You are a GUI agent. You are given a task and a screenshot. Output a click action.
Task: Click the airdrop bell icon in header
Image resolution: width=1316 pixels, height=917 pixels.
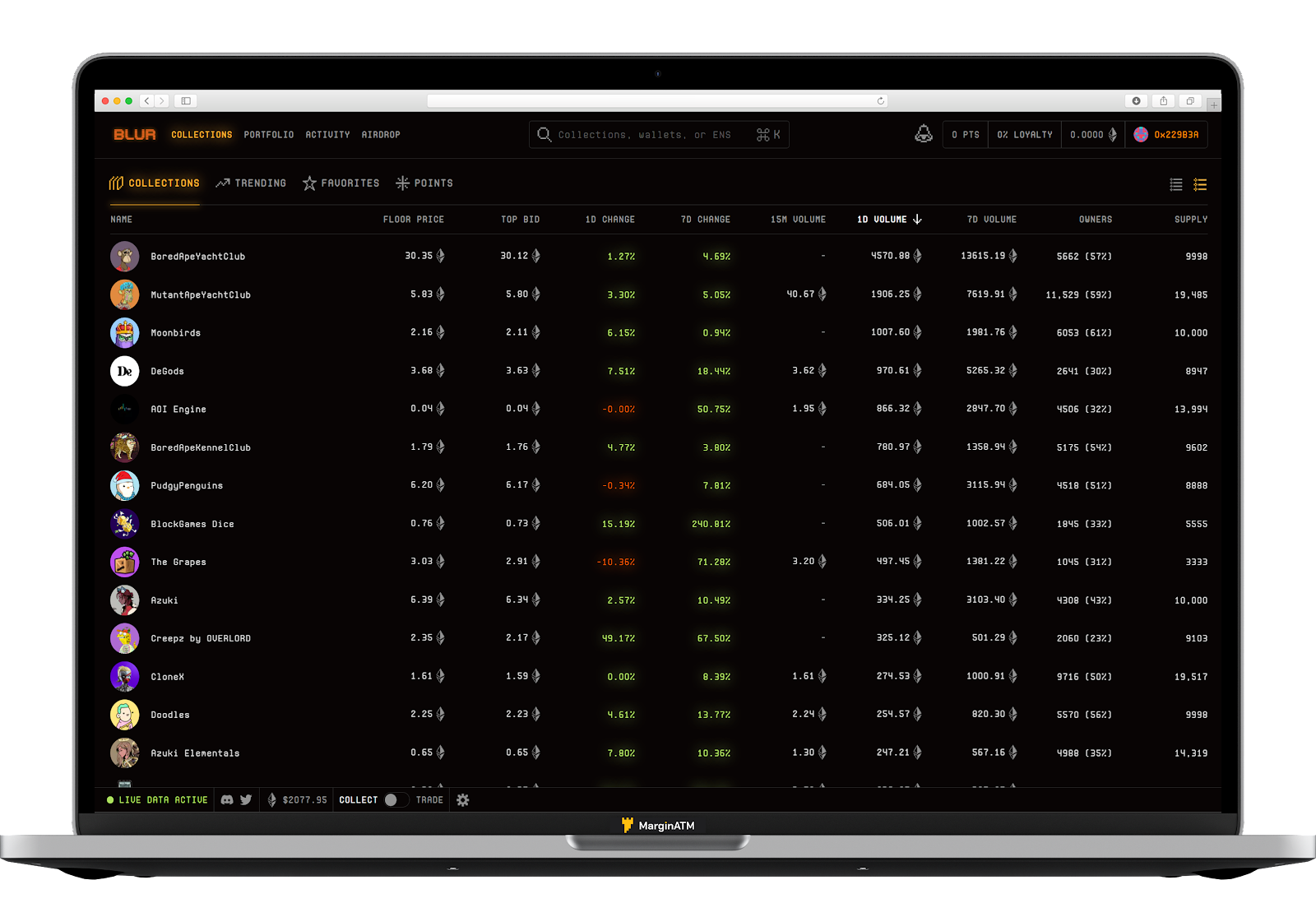(924, 134)
